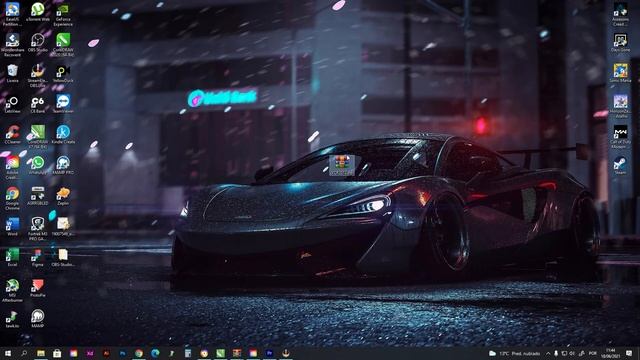Select the Fortrek M3 PRO gaming mouse shortcut
This screenshot has width=640, height=360.
click(x=38, y=229)
